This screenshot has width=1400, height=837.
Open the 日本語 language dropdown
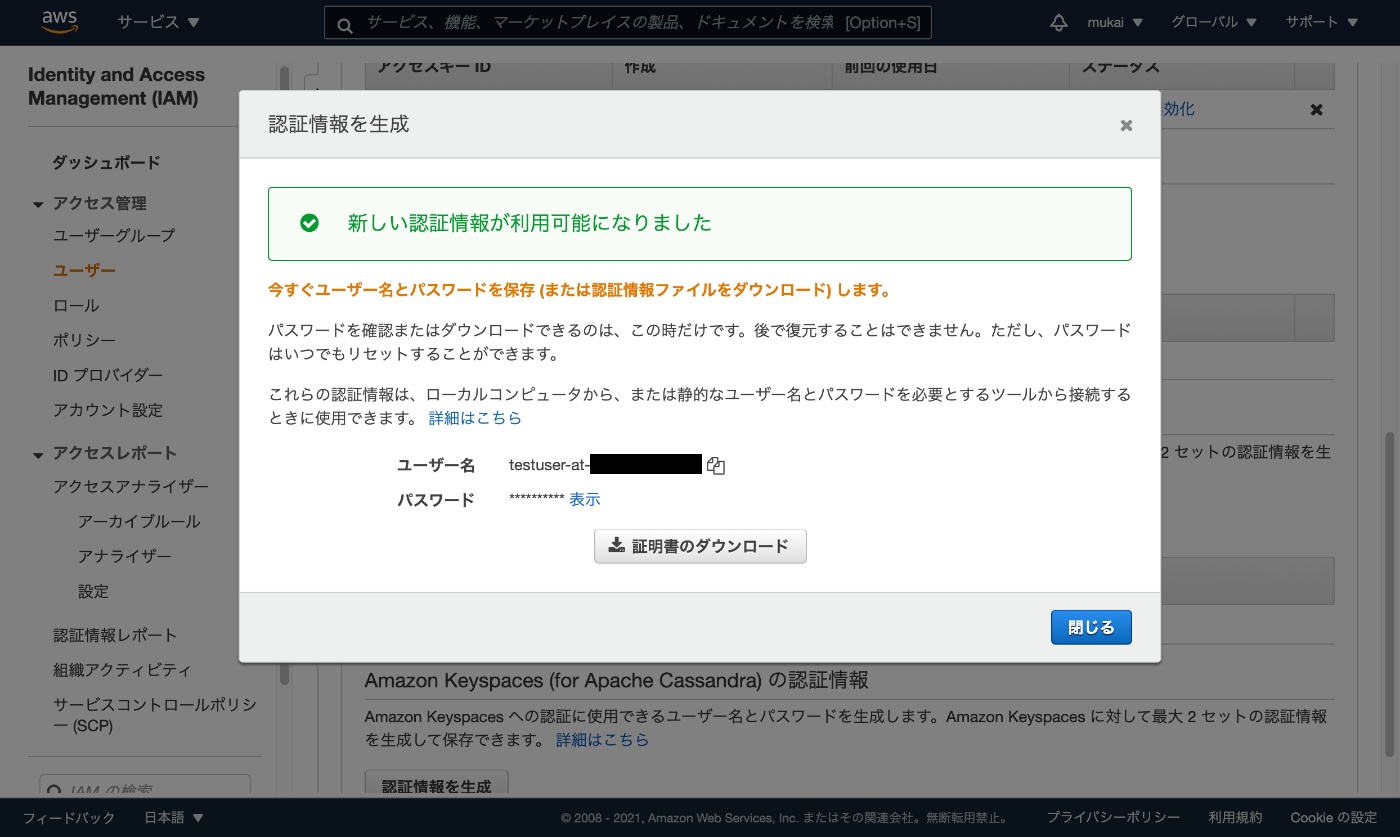click(x=174, y=817)
